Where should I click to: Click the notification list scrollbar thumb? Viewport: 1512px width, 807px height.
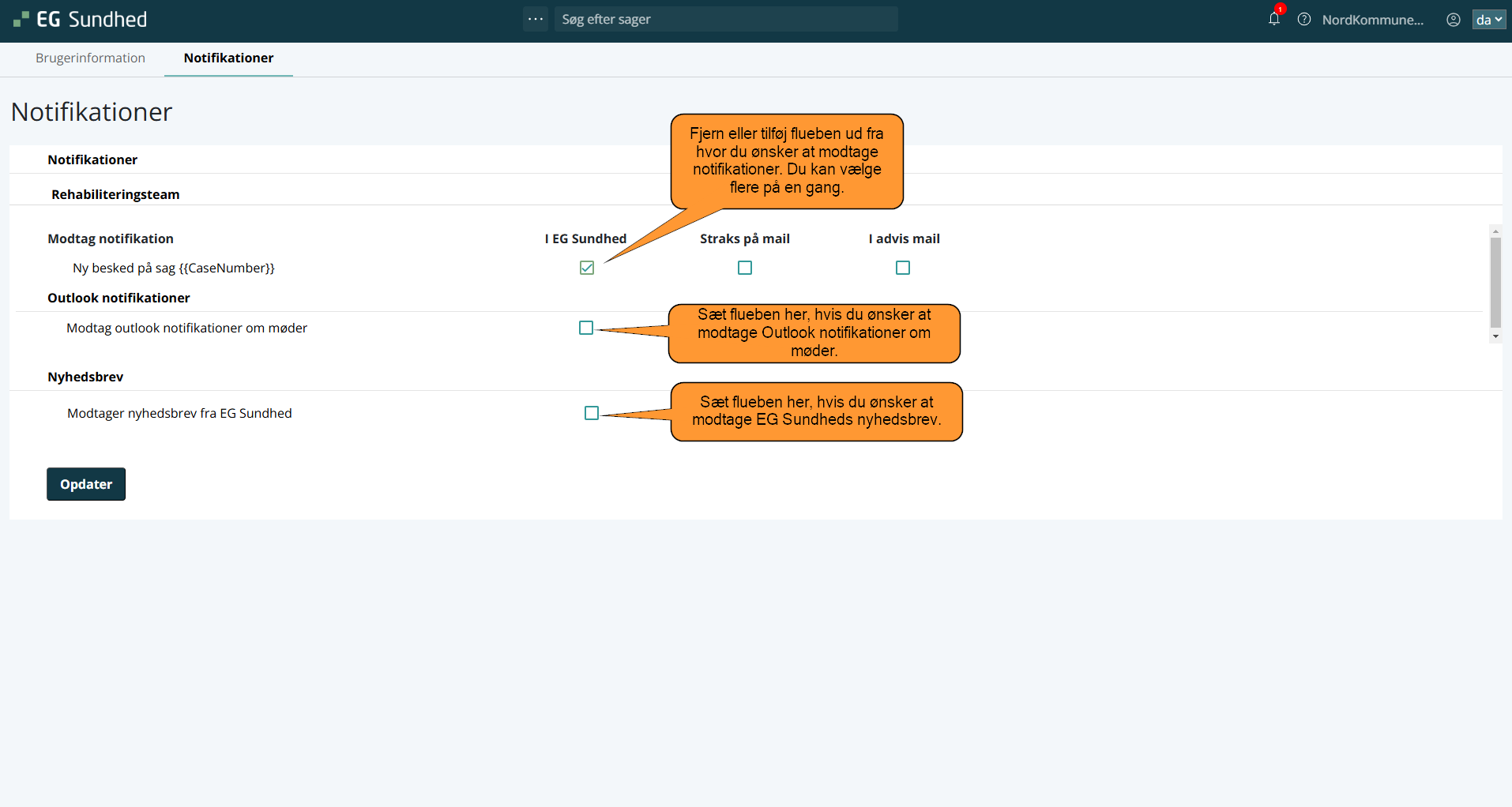pos(1495,282)
